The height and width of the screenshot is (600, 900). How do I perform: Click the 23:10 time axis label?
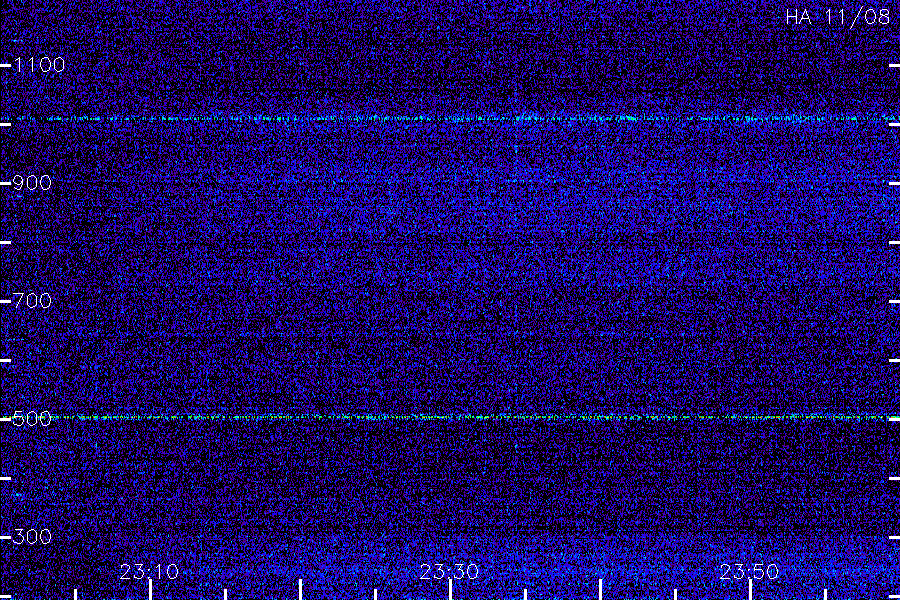point(149,571)
